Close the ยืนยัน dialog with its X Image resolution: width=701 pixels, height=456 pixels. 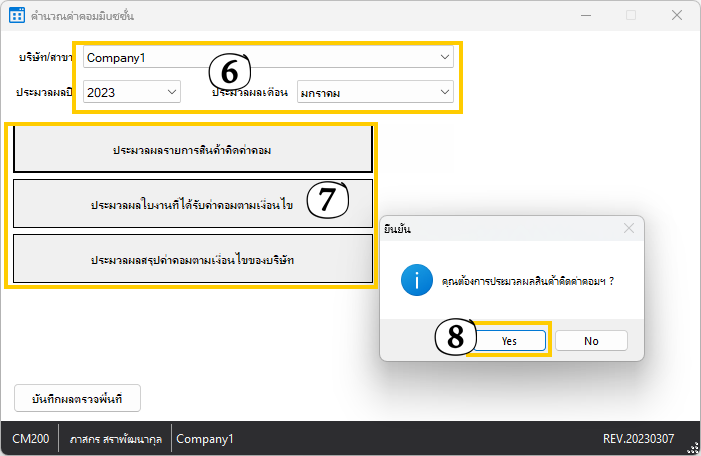point(628,228)
